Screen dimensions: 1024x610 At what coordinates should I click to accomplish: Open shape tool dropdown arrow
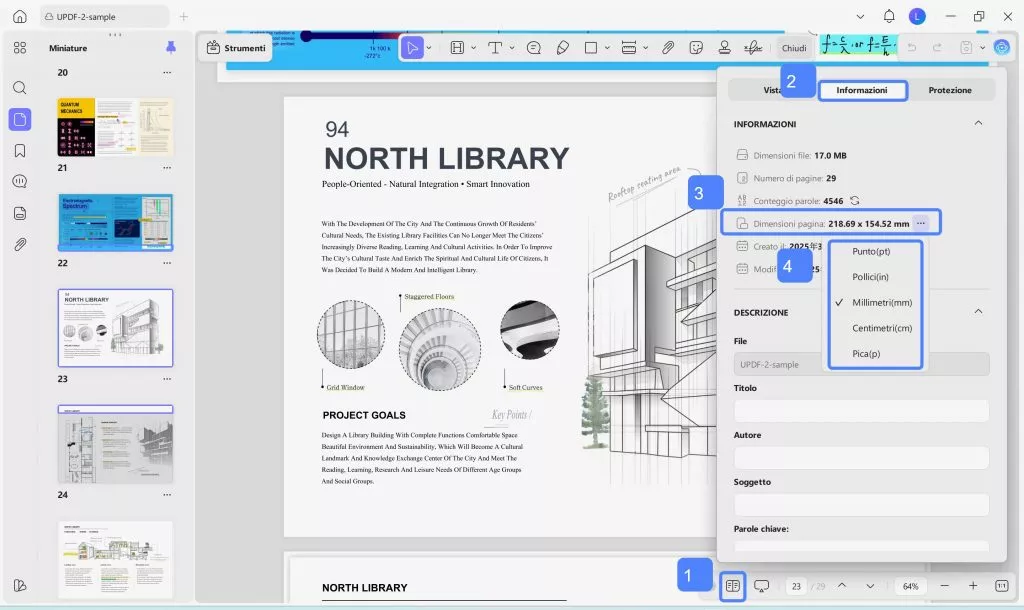point(607,48)
